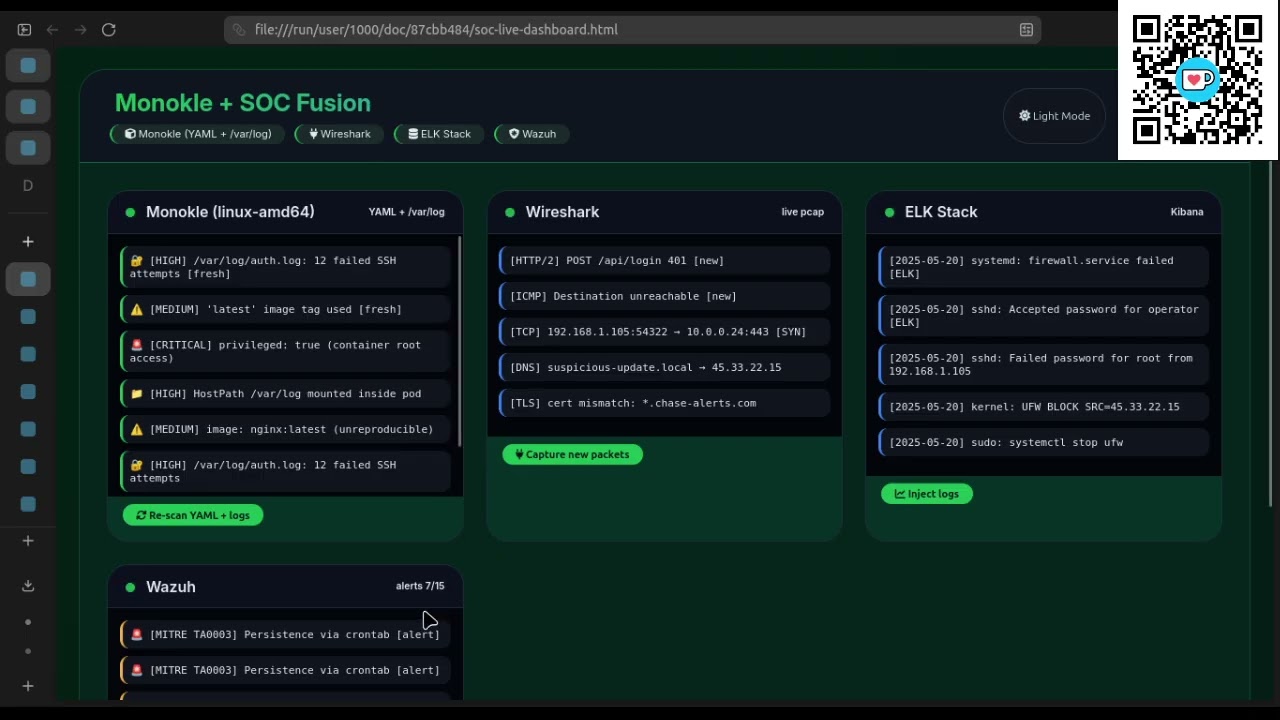This screenshot has height=720, width=1280.
Task: Select the 'D' item in browser sidebar
Action: pyautogui.click(x=28, y=185)
